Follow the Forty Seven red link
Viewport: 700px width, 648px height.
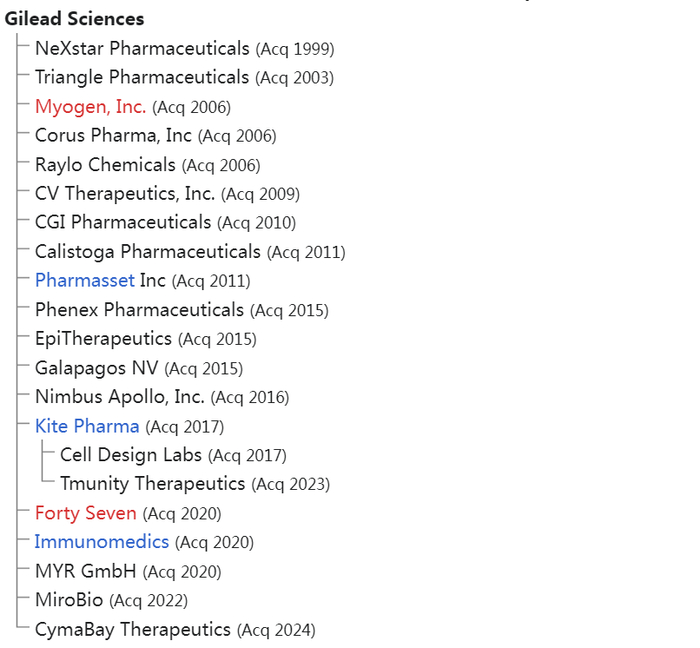[x=85, y=513]
